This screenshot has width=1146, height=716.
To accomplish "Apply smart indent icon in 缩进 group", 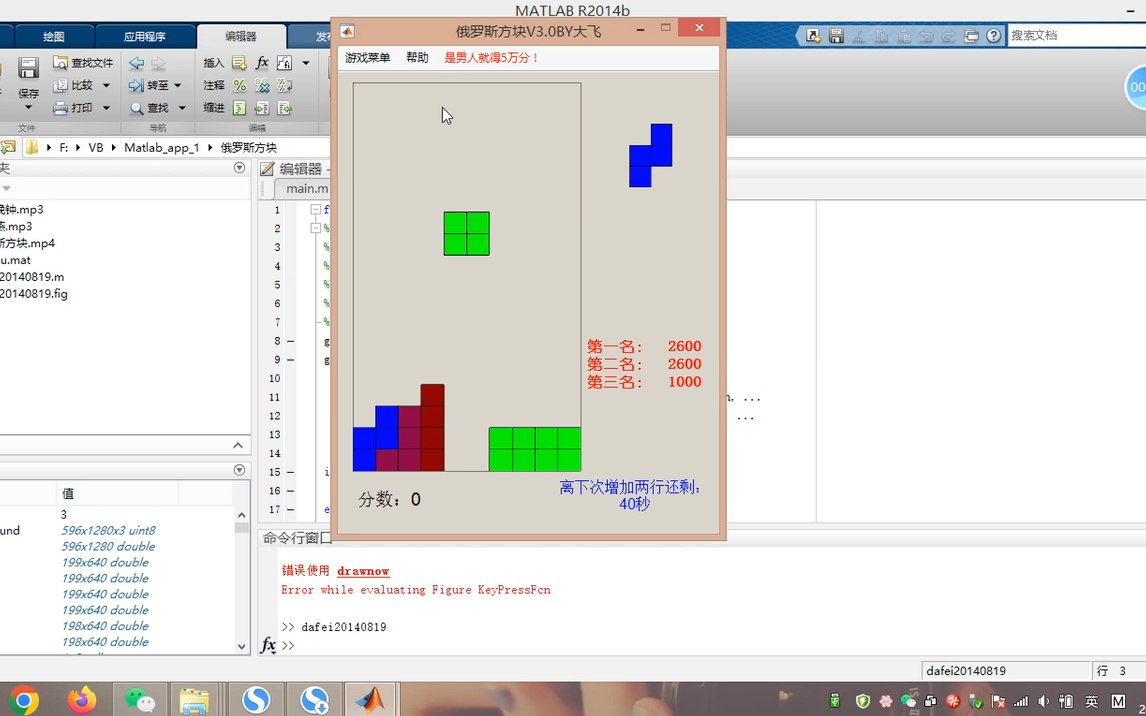I will click(x=239, y=107).
